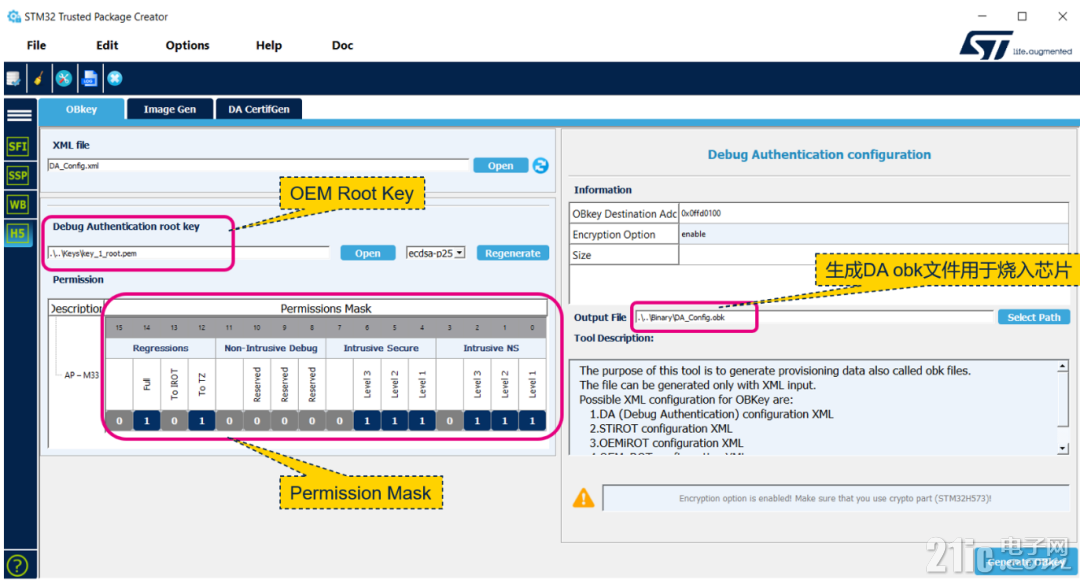Viewport: 1080px width, 580px height.
Task: Maximize the Trusted Package Creator window
Action: [1022, 17]
